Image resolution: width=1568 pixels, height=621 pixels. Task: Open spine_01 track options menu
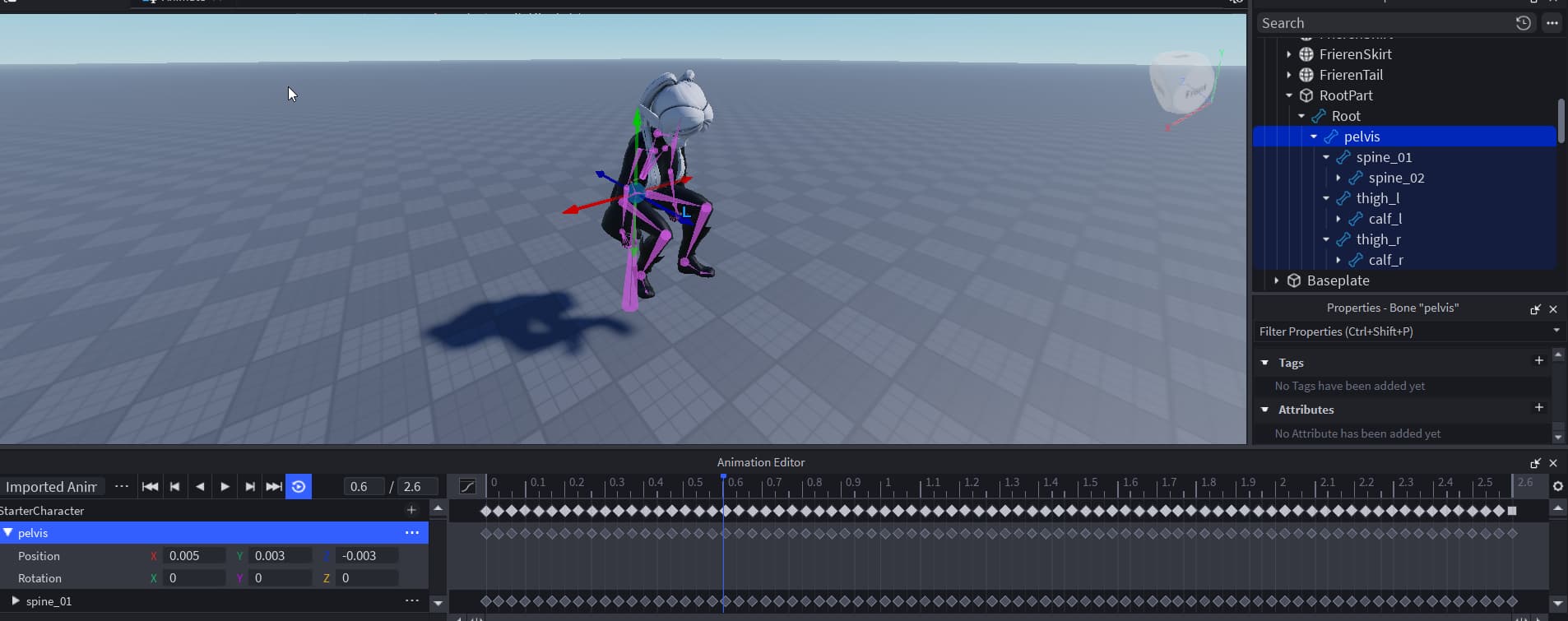(x=412, y=601)
